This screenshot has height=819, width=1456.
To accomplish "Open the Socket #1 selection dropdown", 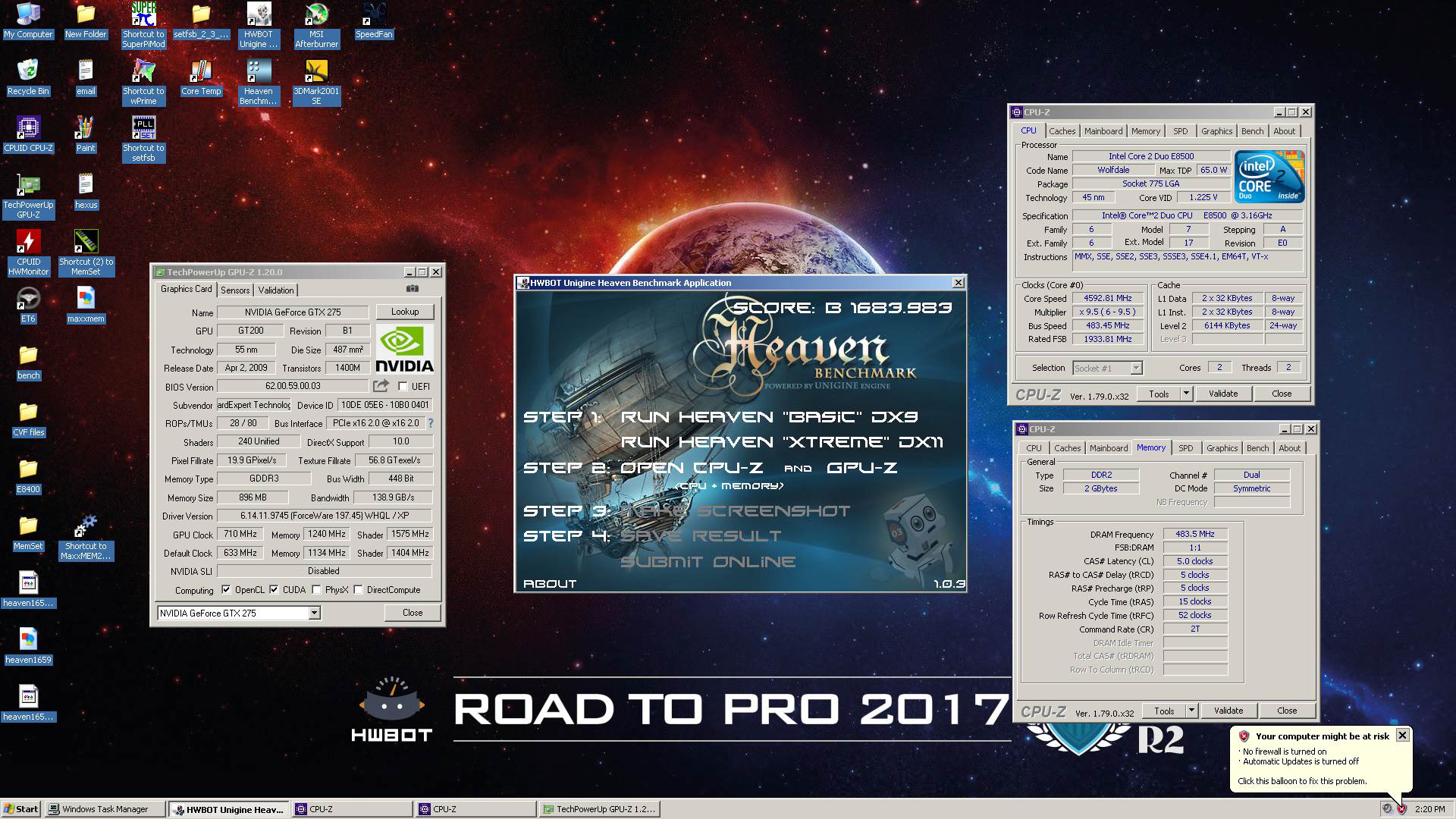I will tap(1107, 368).
